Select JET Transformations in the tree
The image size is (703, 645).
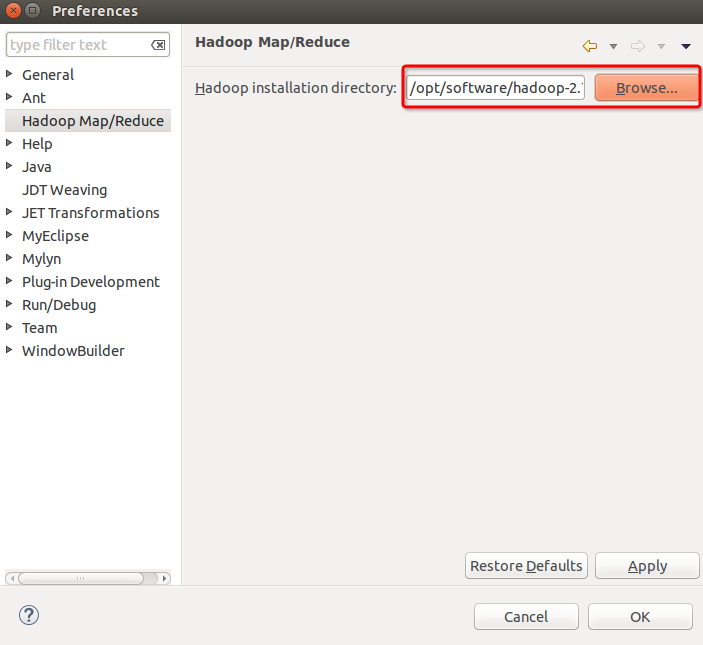(x=91, y=213)
